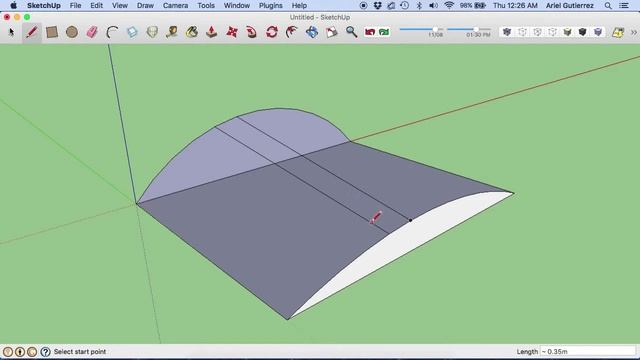Select the Move tool with red arrows
This screenshot has width=640, height=360.
232,32
